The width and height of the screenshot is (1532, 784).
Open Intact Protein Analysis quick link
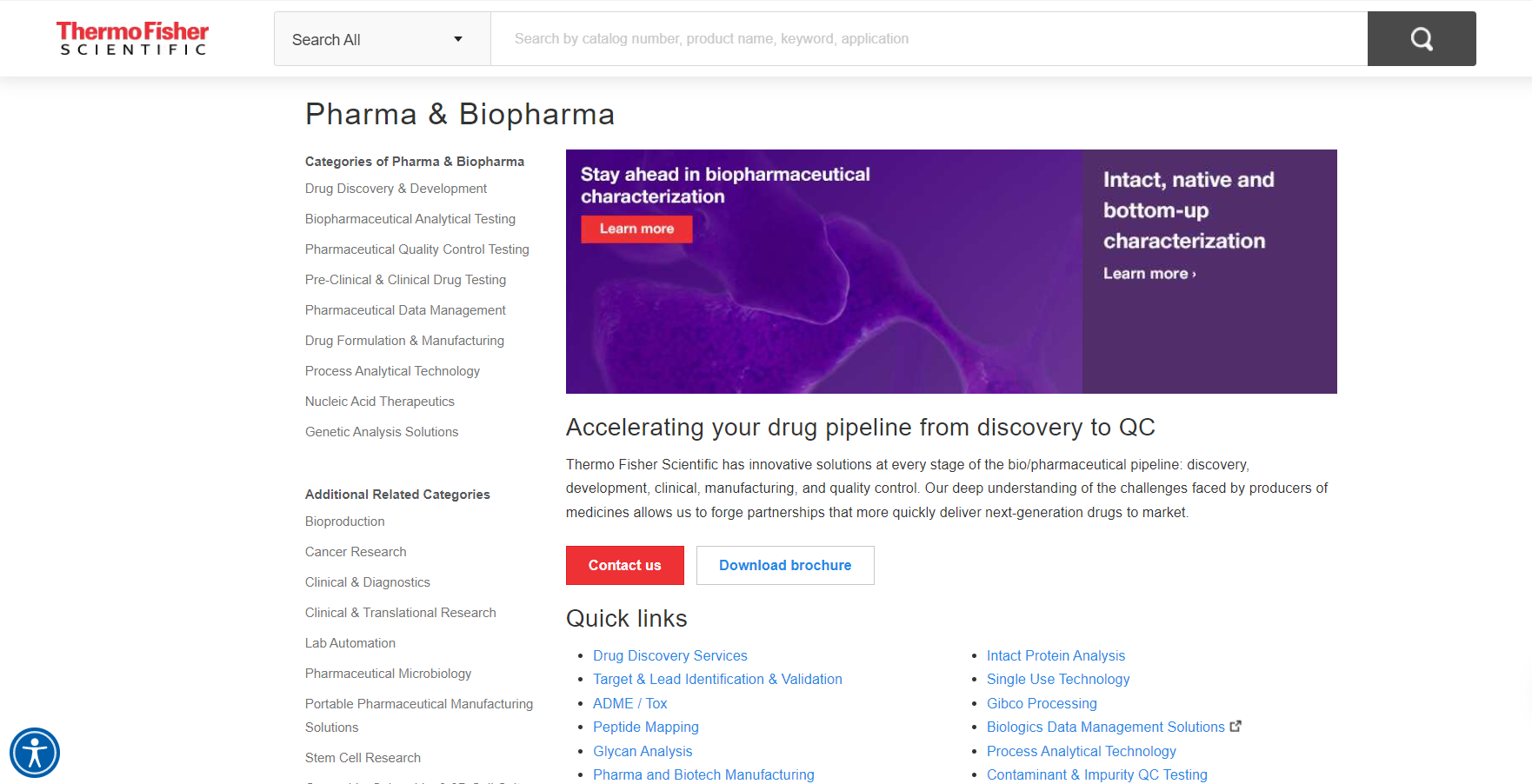(x=1056, y=655)
